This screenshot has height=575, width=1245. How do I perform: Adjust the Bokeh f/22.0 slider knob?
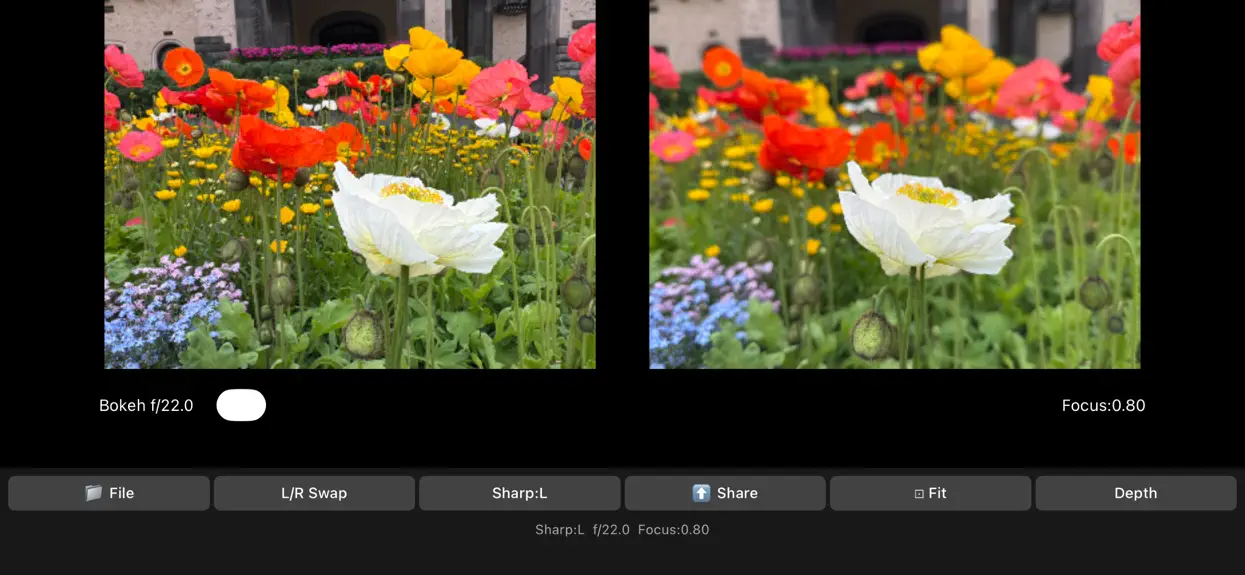(x=241, y=405)
